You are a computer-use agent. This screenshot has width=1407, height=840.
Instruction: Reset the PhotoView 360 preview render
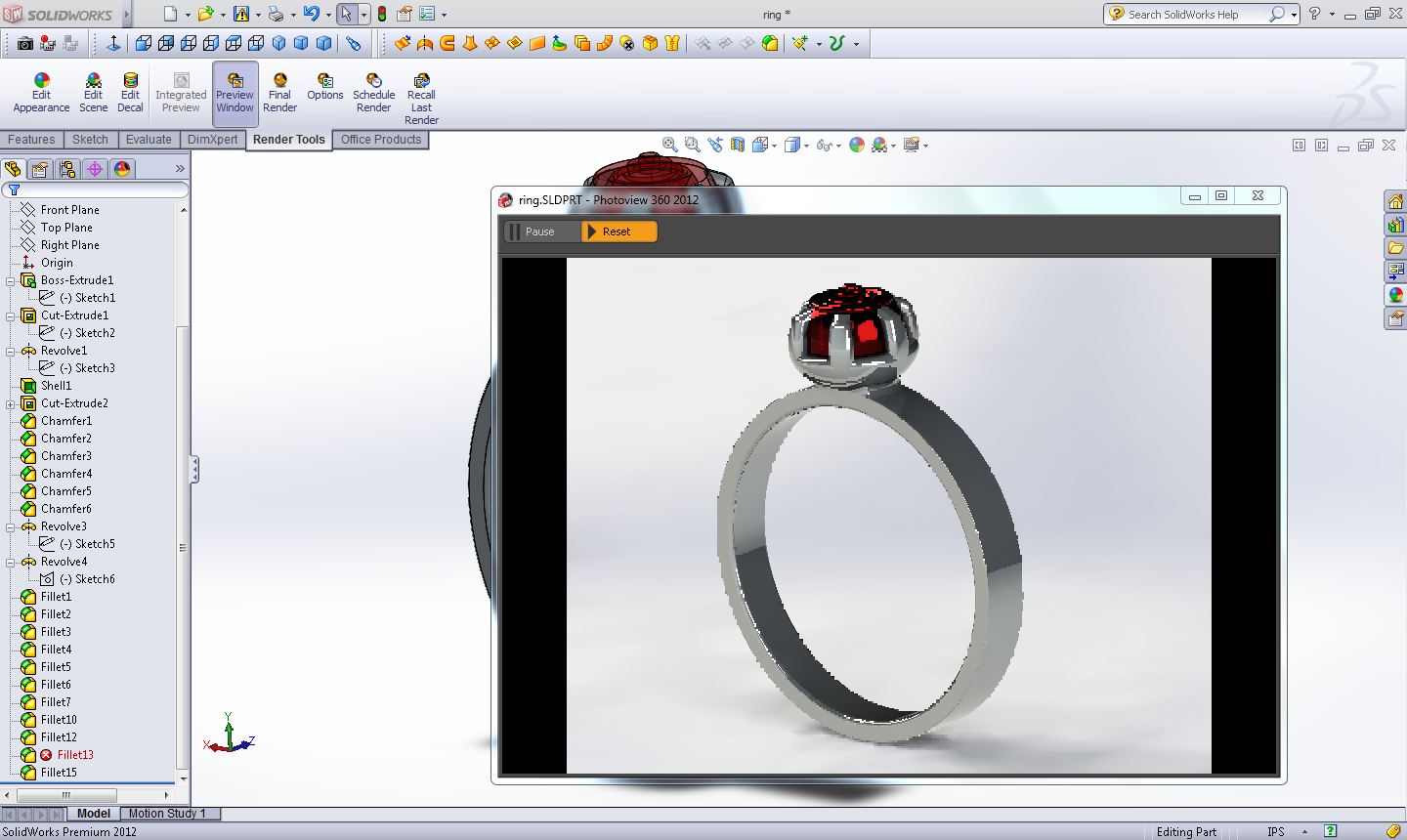point(618,231)
